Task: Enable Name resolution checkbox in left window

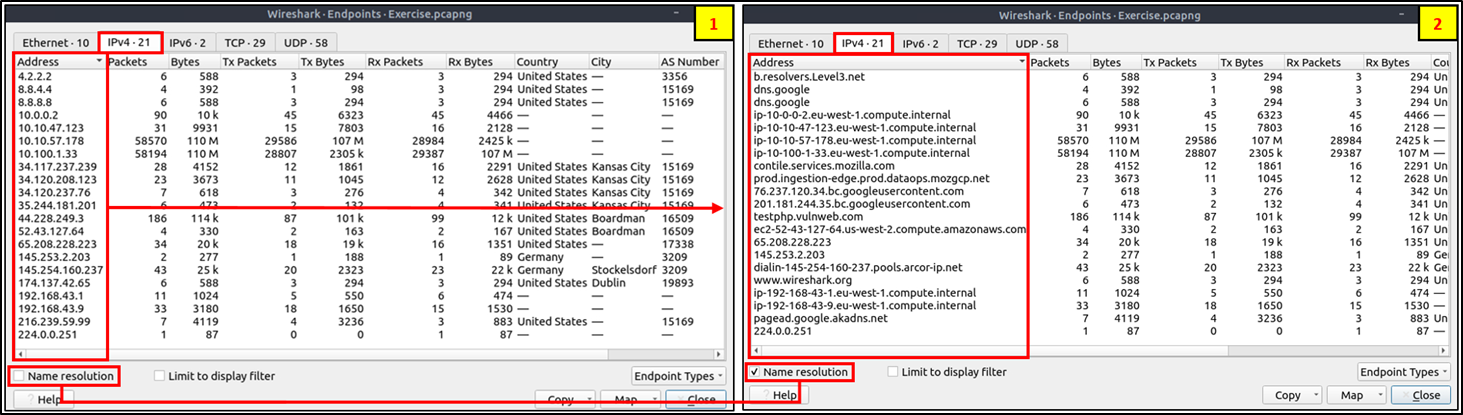Action: [x=19, y=376]
